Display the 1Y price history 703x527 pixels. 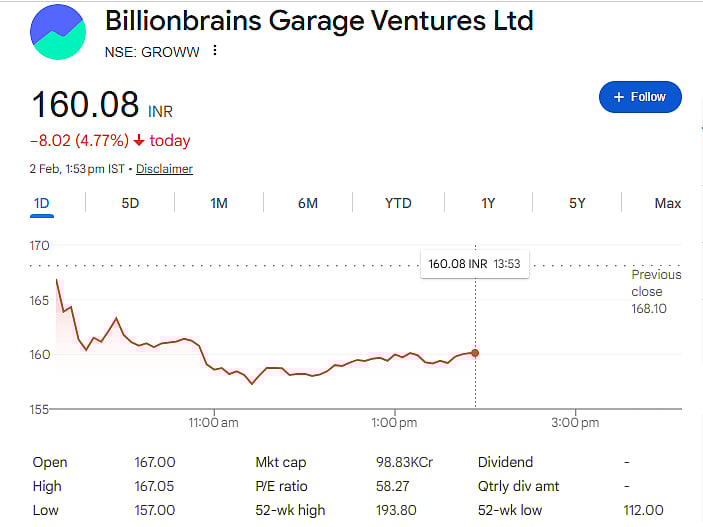pos(488,203)
